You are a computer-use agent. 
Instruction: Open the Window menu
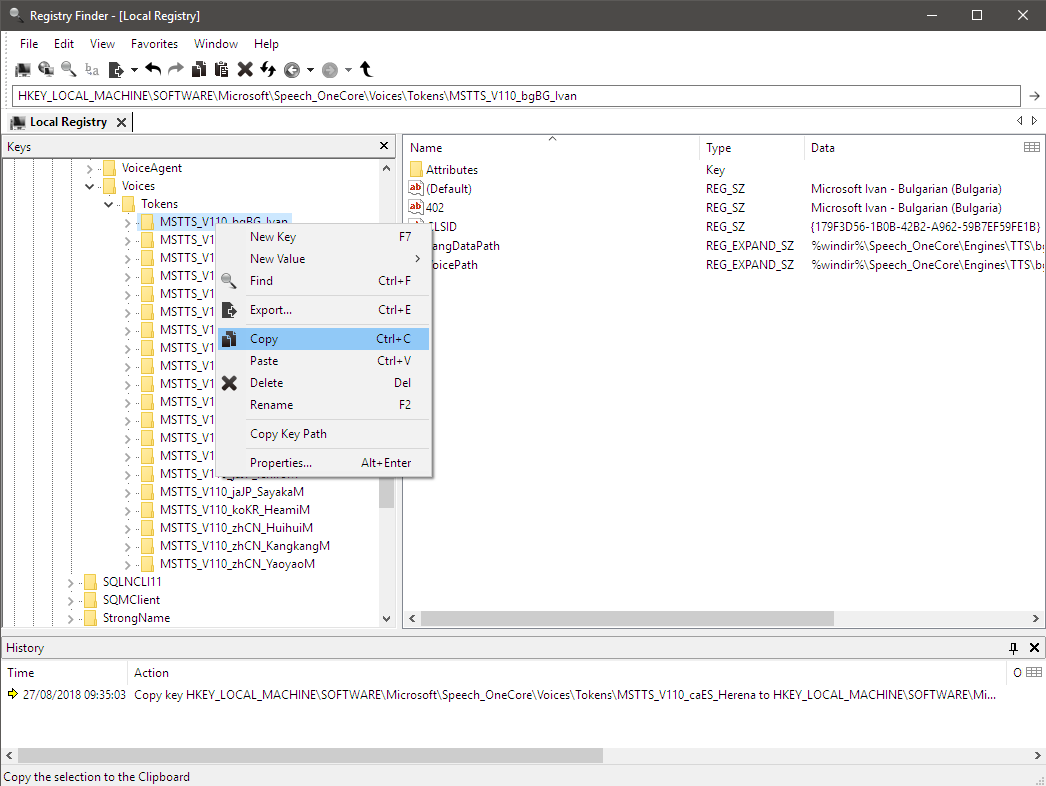(x=215, y=44)
